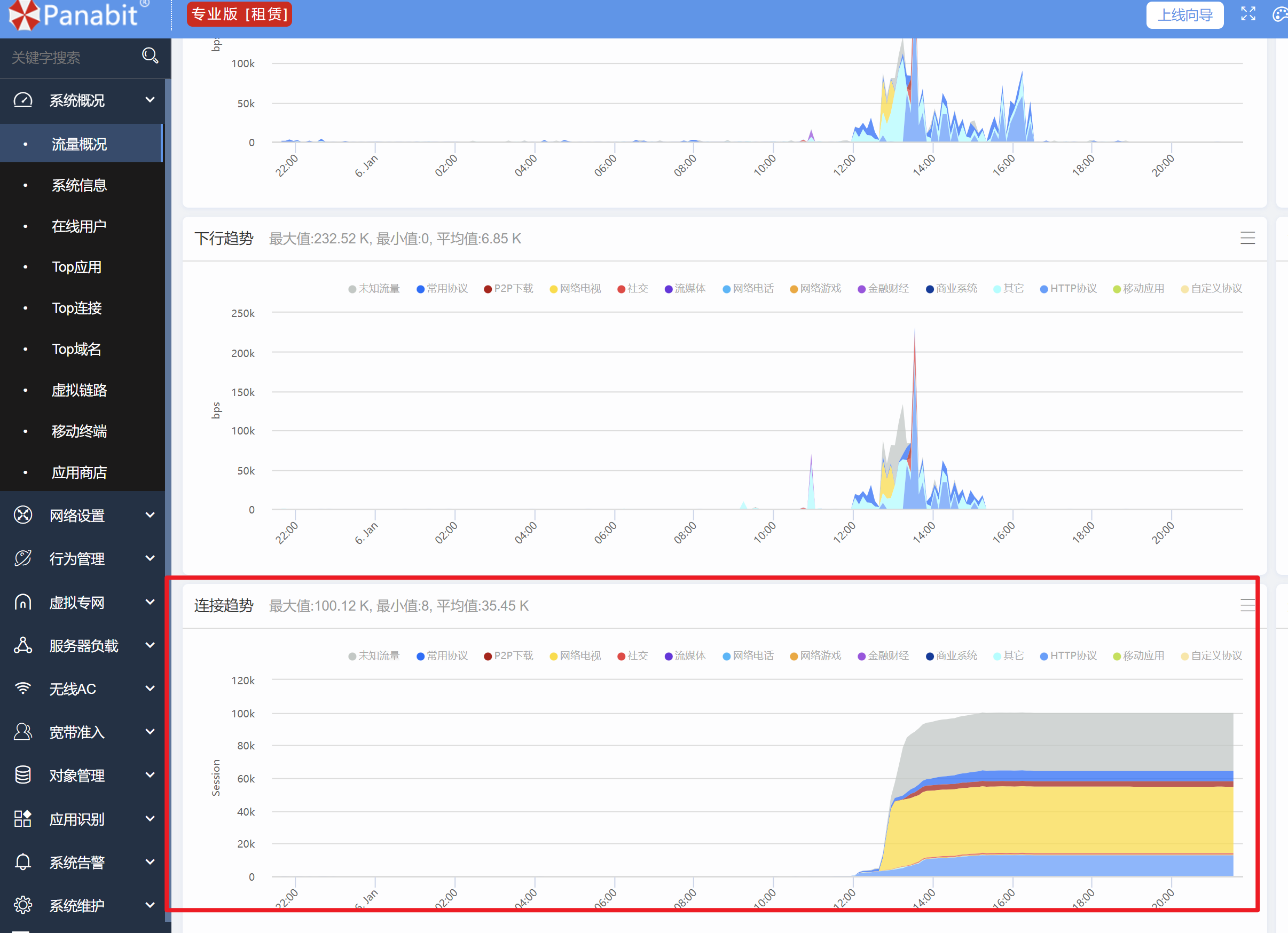
Task: Open hamburger menu of 下行趋势 chart
Action: pyautogui.click(x=1247, y=239)
